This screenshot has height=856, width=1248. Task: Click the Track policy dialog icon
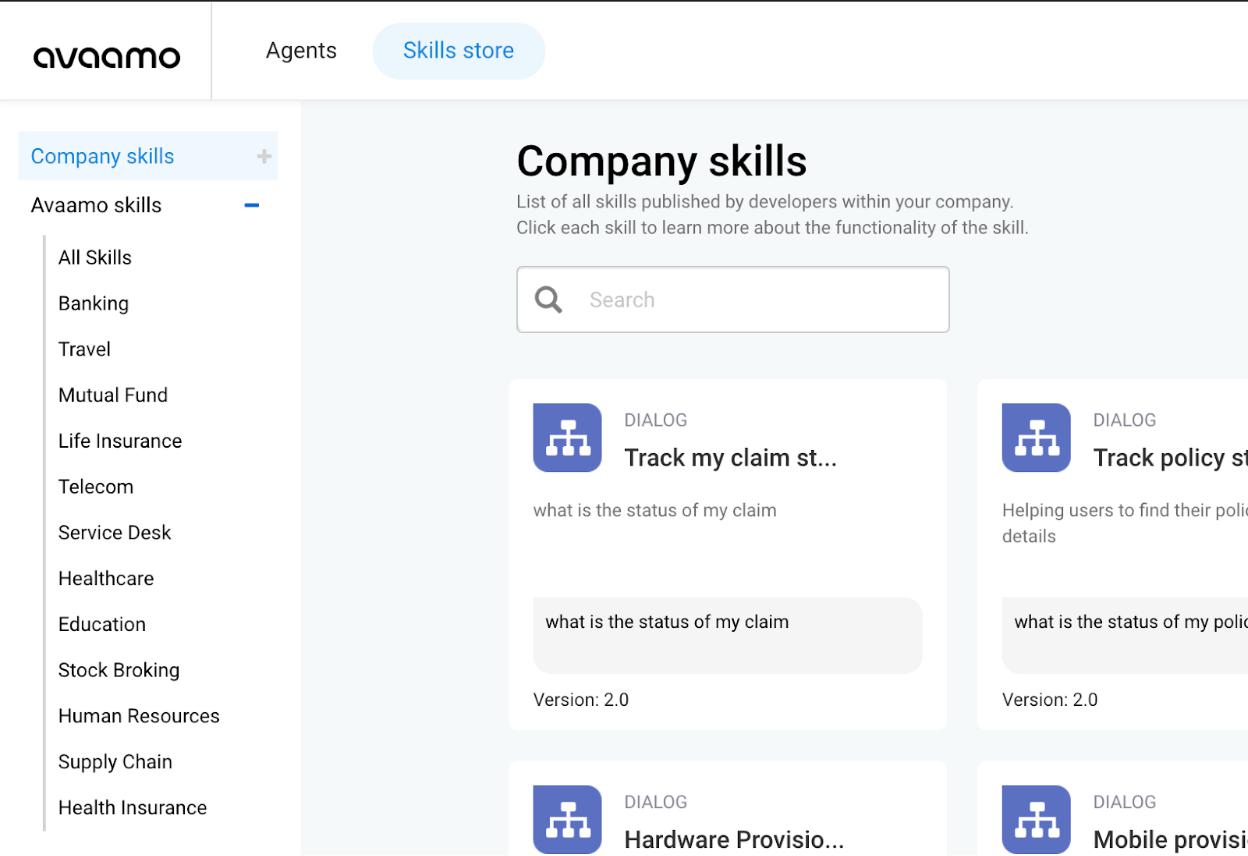tap(1036, 438)
